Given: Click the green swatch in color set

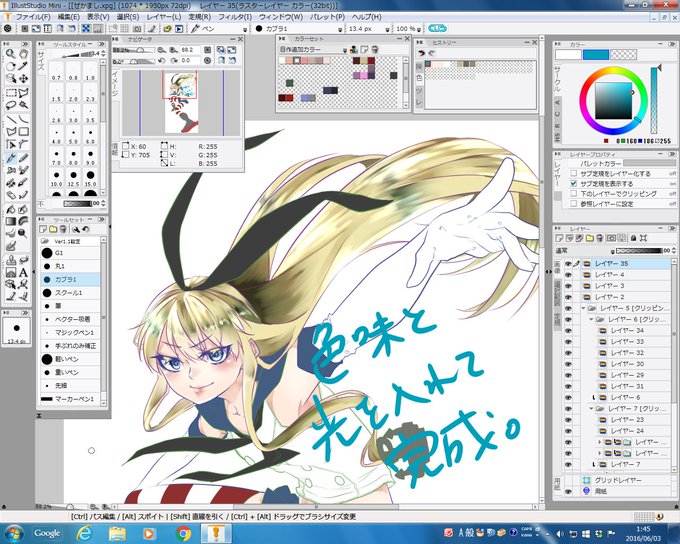Looking at the screenshot, I should tap(289, 82).
